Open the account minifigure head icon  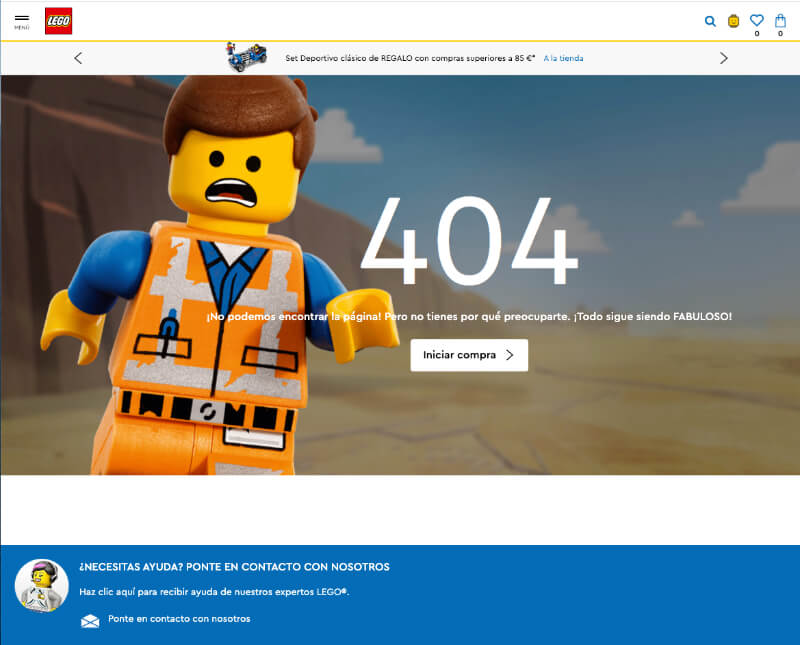[733, 21]
